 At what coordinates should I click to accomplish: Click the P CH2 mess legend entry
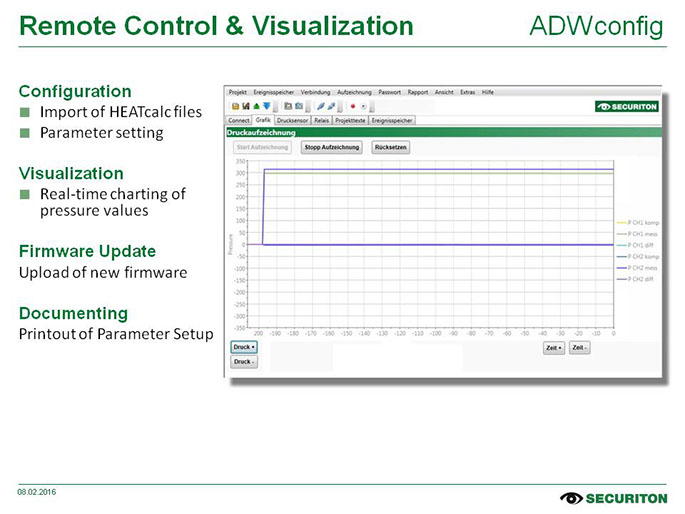(x=640, y=267)
